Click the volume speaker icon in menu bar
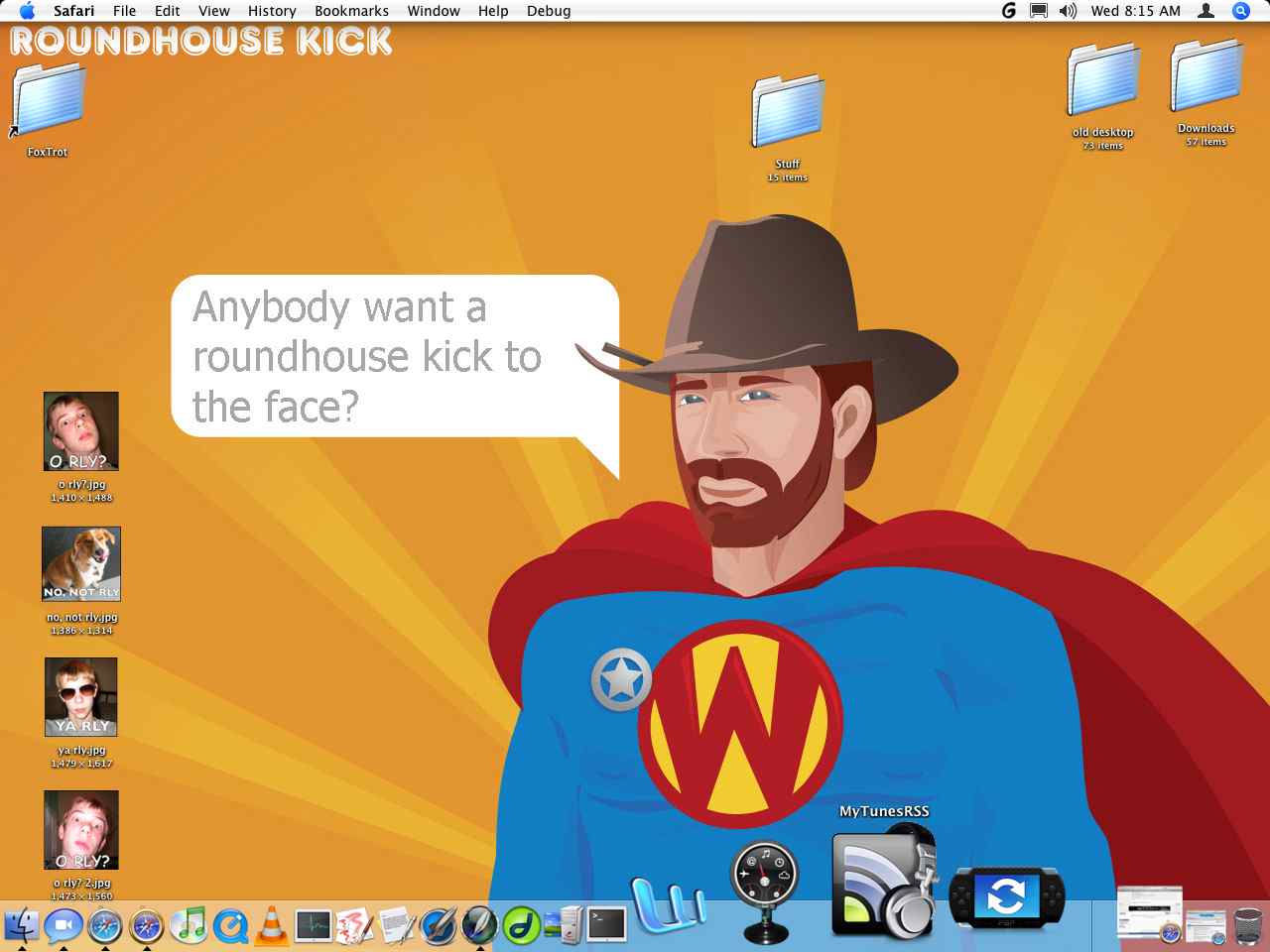1270x952 pixels. (1068, 11)
